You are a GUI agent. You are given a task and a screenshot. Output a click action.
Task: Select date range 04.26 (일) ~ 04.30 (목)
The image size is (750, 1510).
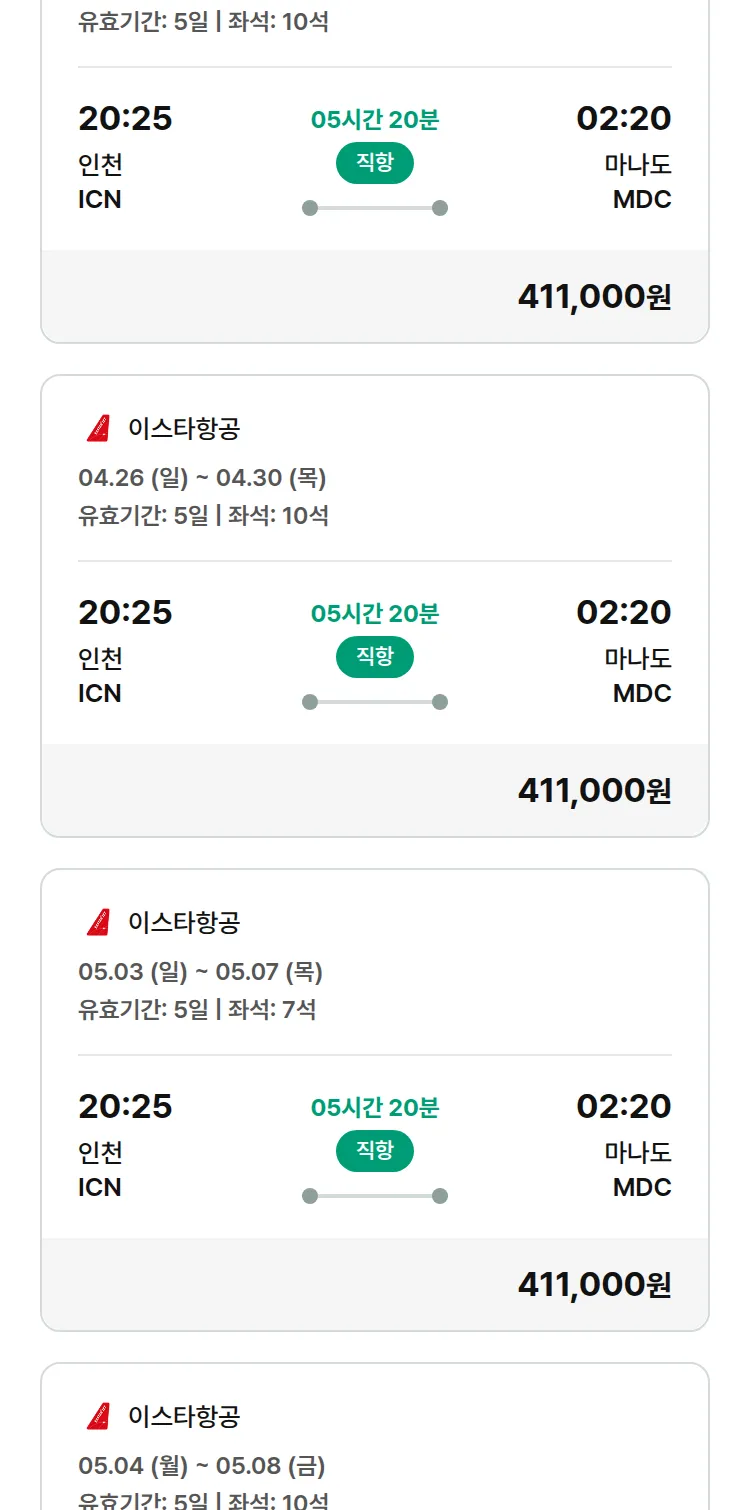coord(202,479)
